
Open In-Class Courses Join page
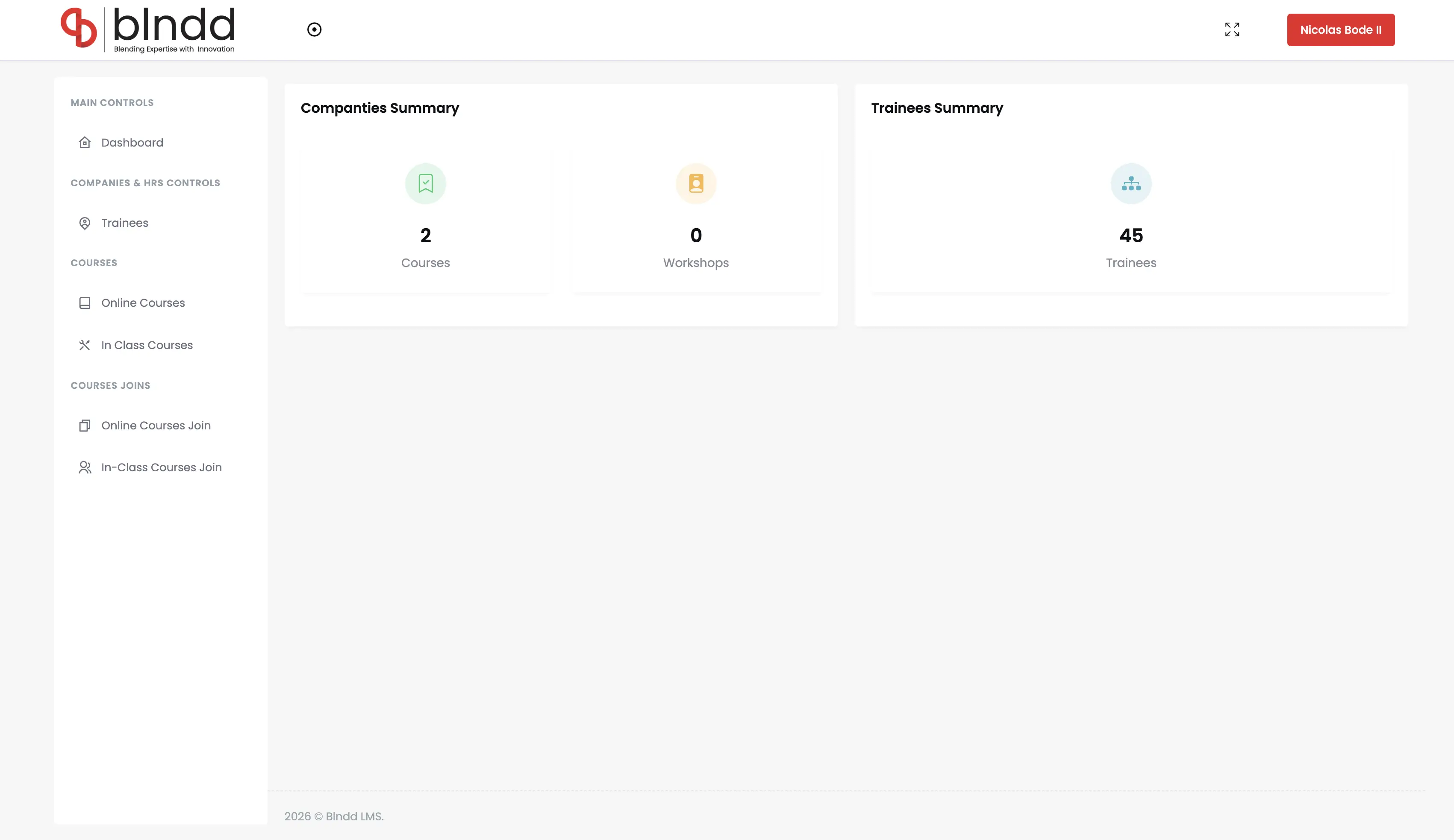coord(162,467)
